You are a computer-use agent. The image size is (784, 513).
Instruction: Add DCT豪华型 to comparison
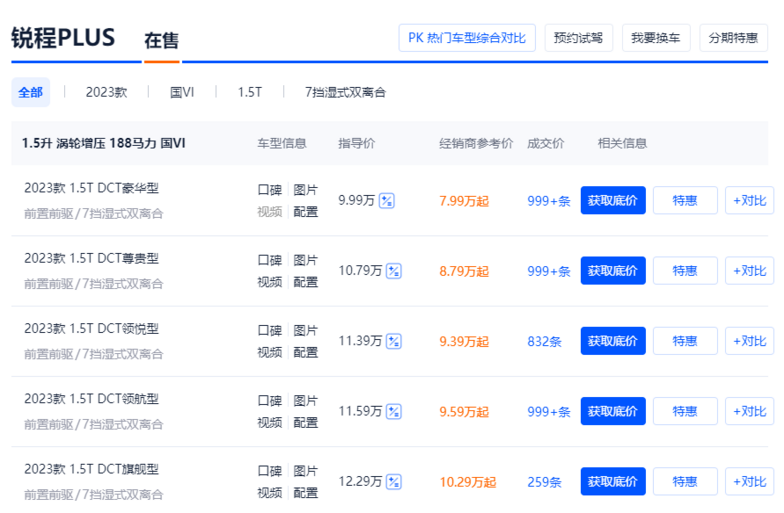click(x=750, y=200)
